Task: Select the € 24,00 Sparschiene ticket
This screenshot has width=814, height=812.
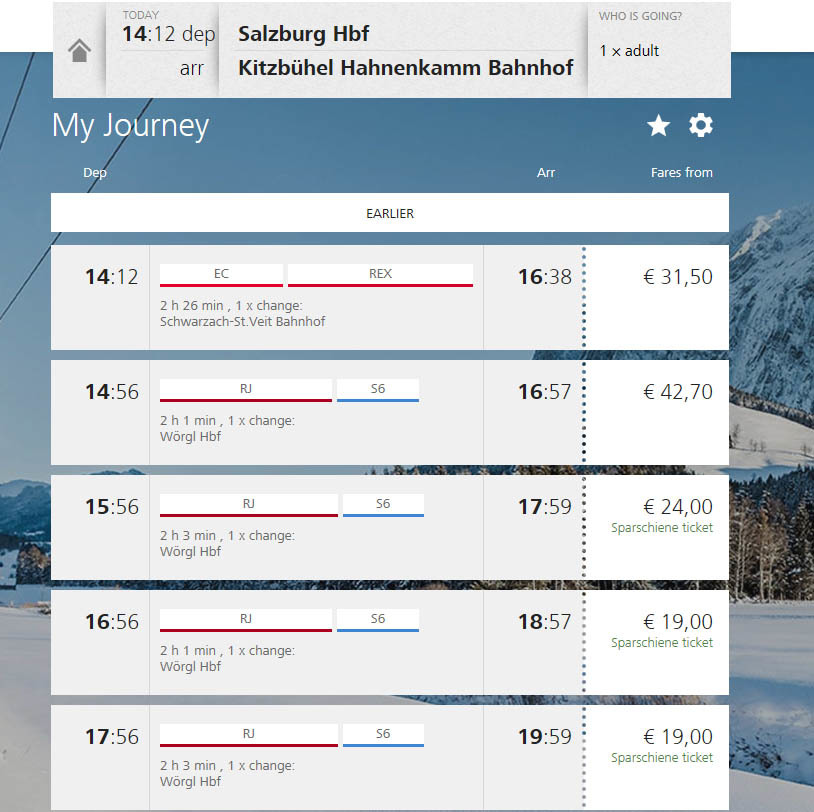Action: pyautogui.click(x=677, y=507)
